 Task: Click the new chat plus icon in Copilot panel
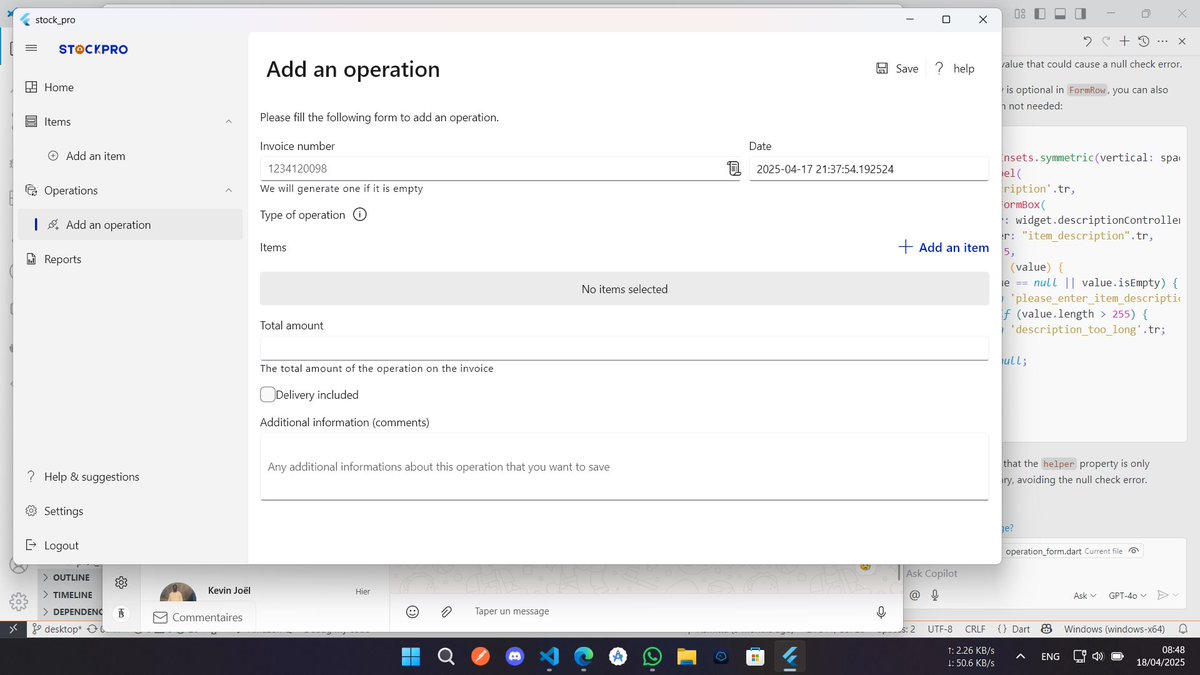[1124, 41]
